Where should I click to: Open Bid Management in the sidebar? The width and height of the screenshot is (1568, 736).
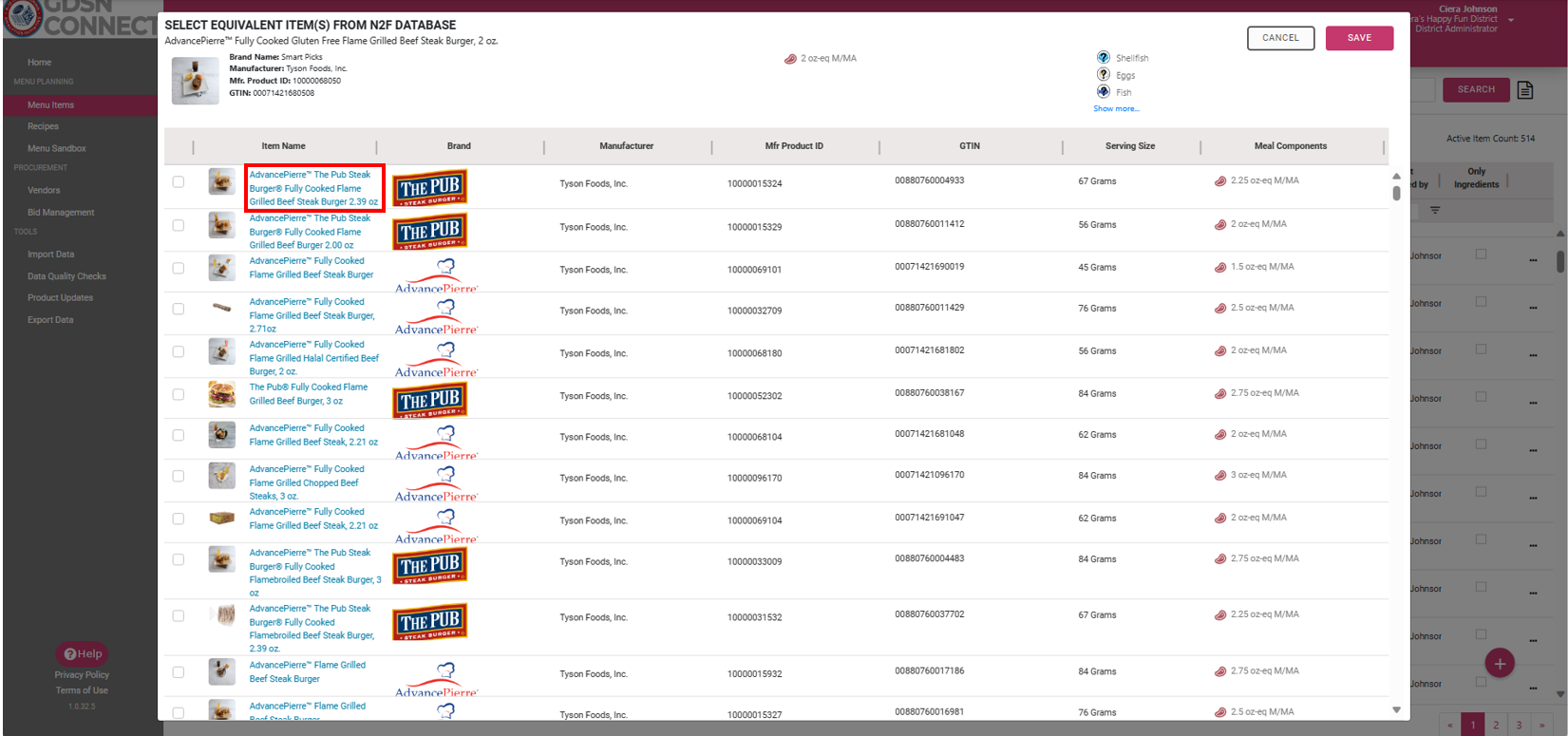(x=61, y=213)
